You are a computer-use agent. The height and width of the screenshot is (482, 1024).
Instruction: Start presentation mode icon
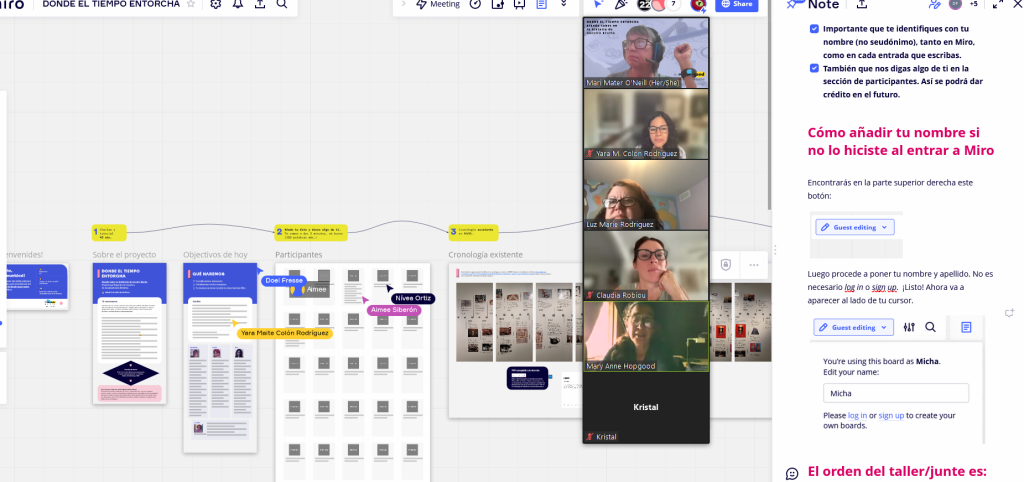519,4
